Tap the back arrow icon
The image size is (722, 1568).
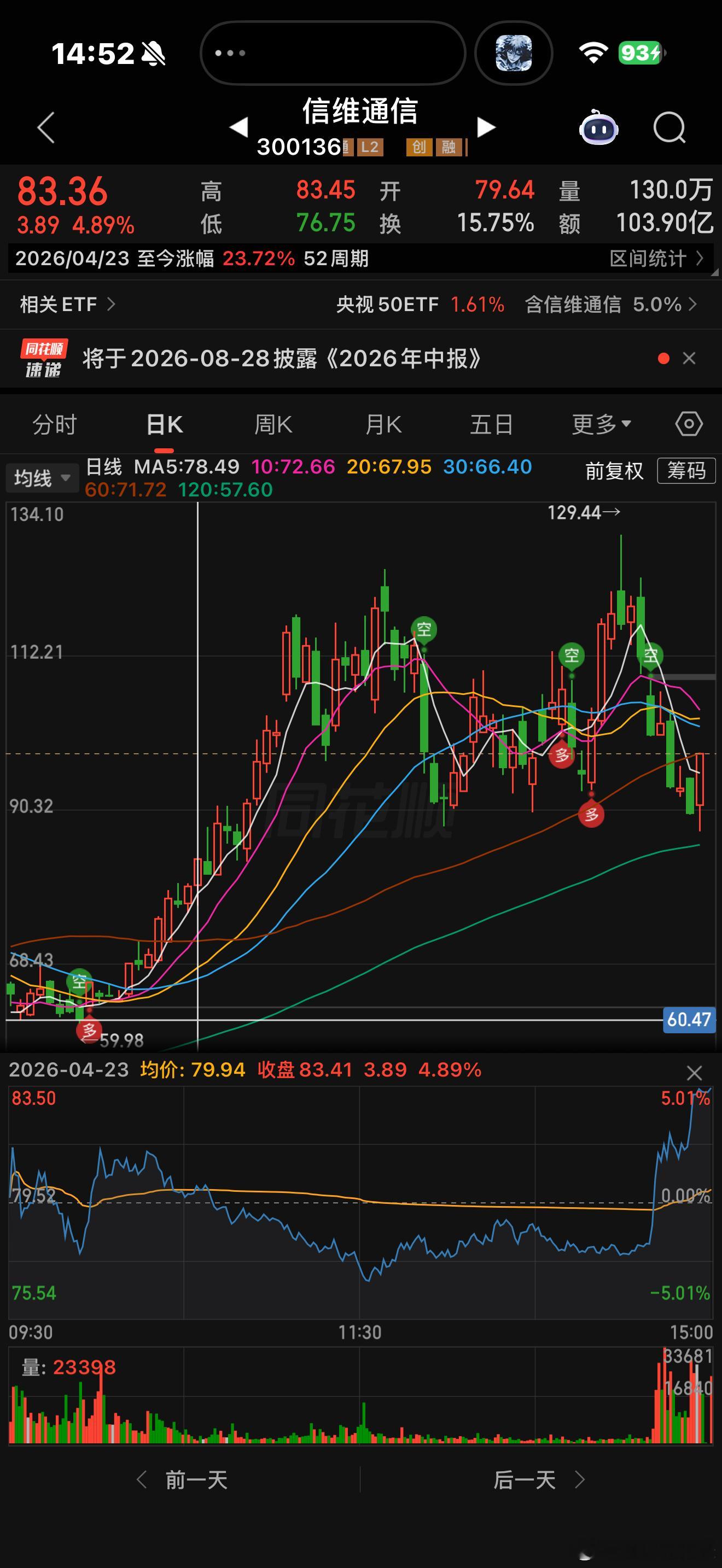46,127
